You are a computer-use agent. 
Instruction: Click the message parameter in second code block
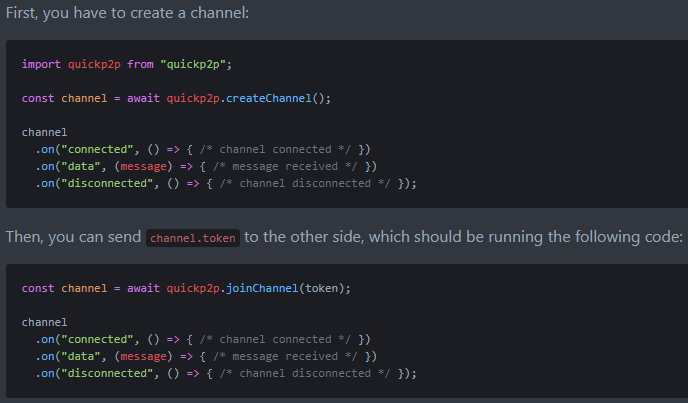pyautogui.click(x=147, y=357)
